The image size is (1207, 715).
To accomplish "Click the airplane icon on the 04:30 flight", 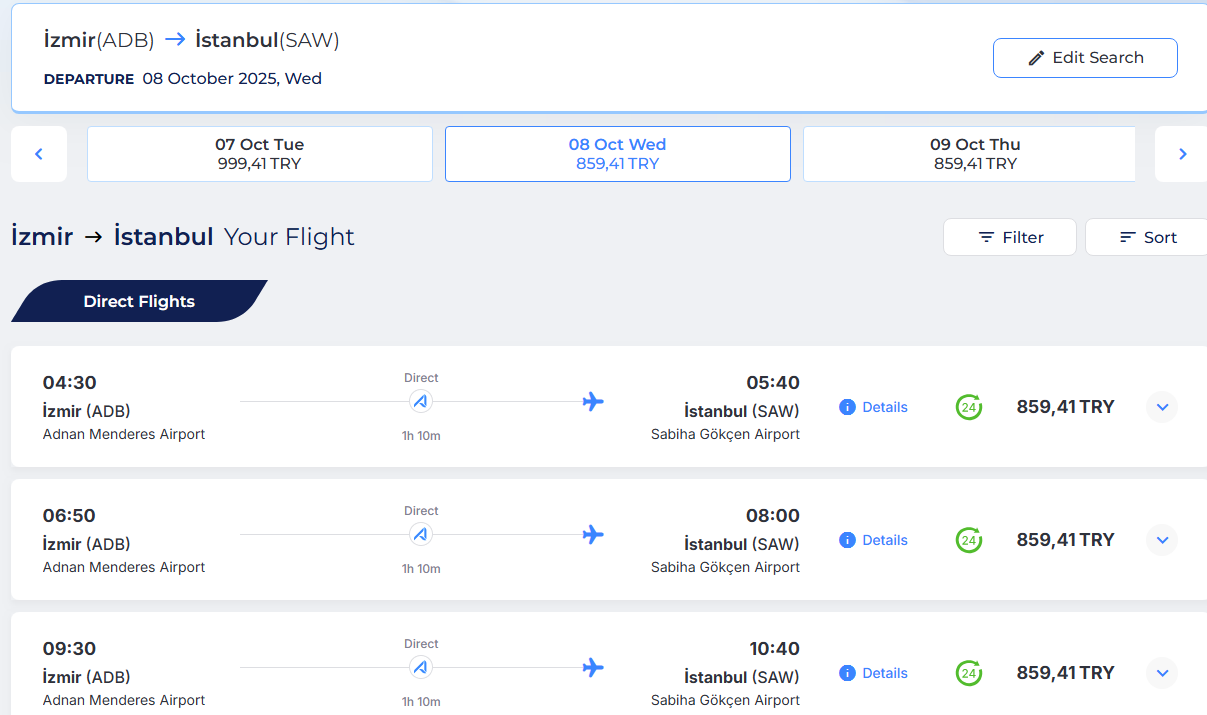I will tap(593, 401).
